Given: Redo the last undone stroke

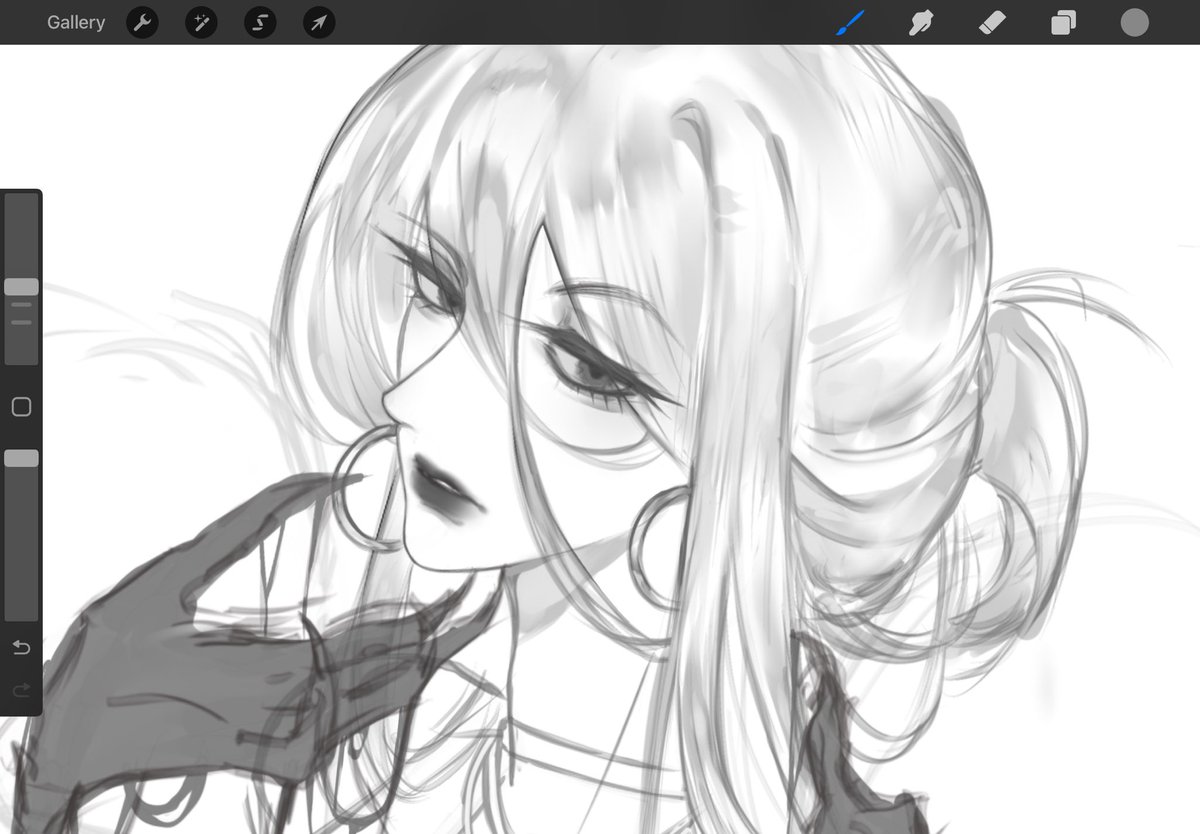Looking at the screenshot, I should pos(21,690).
